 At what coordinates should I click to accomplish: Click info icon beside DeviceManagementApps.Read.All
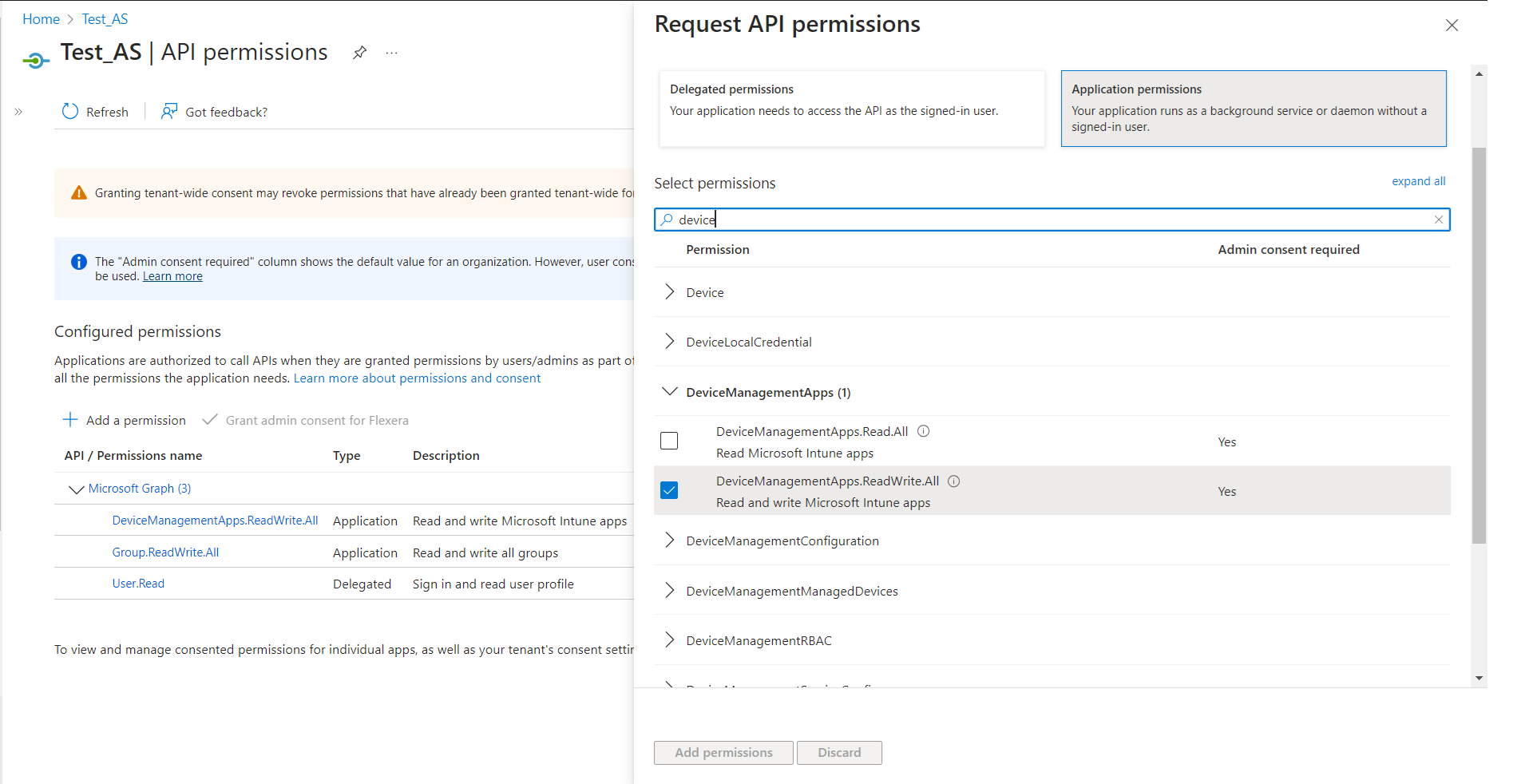point(924,431)
